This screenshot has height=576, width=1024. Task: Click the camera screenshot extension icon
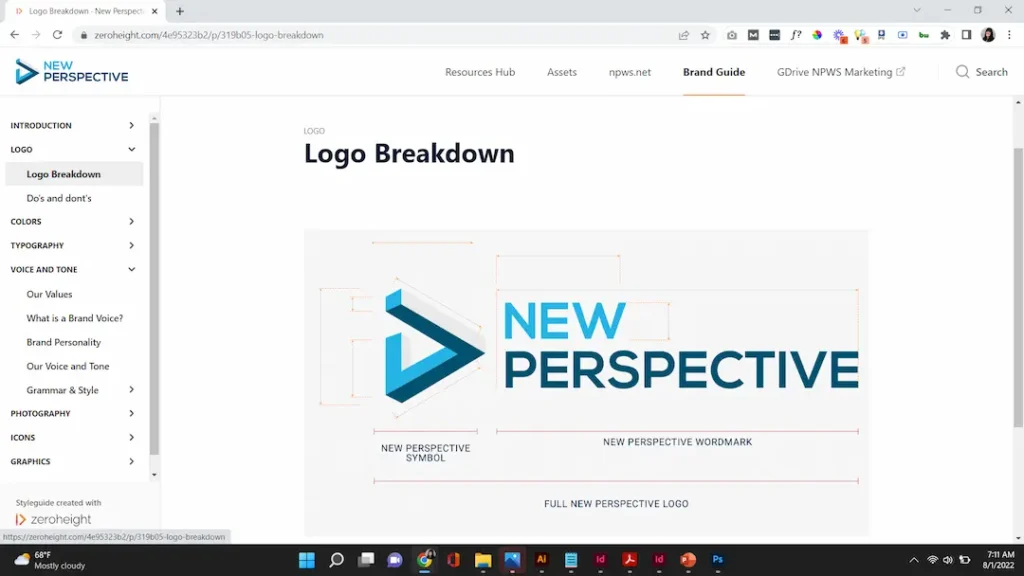[x=731, y=35]
